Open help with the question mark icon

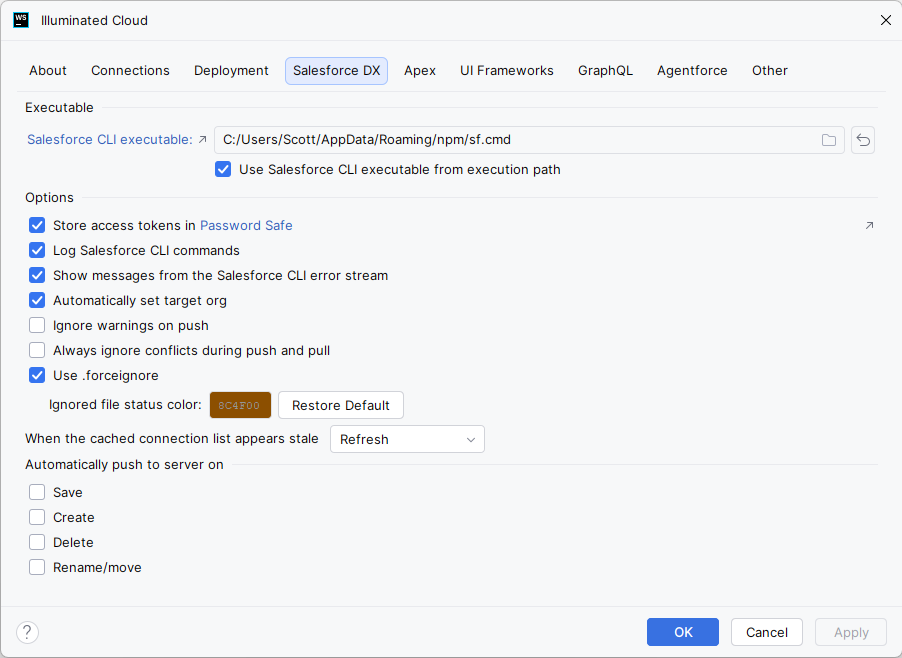point(28,632)
